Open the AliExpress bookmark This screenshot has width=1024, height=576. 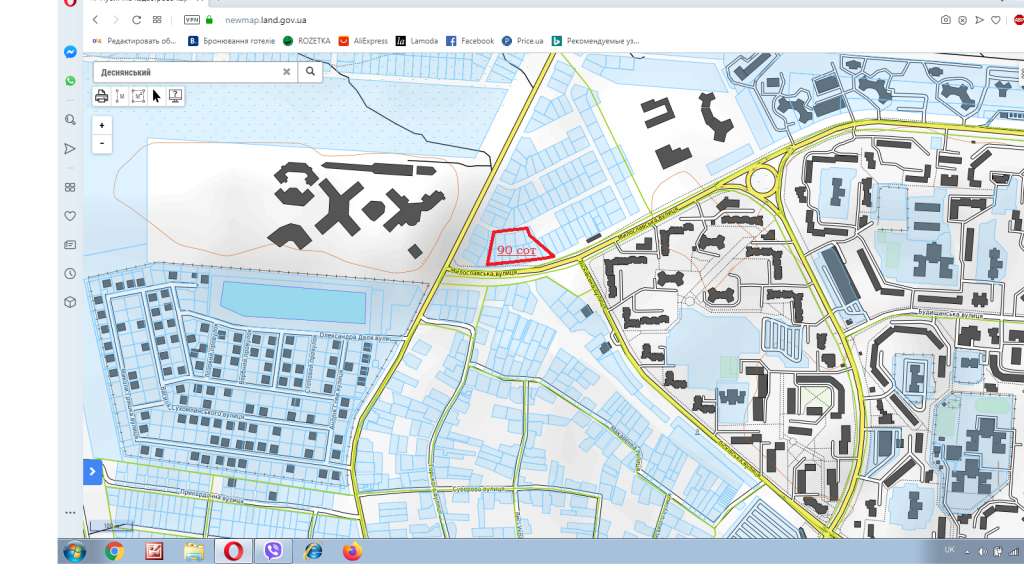point(363,40)
